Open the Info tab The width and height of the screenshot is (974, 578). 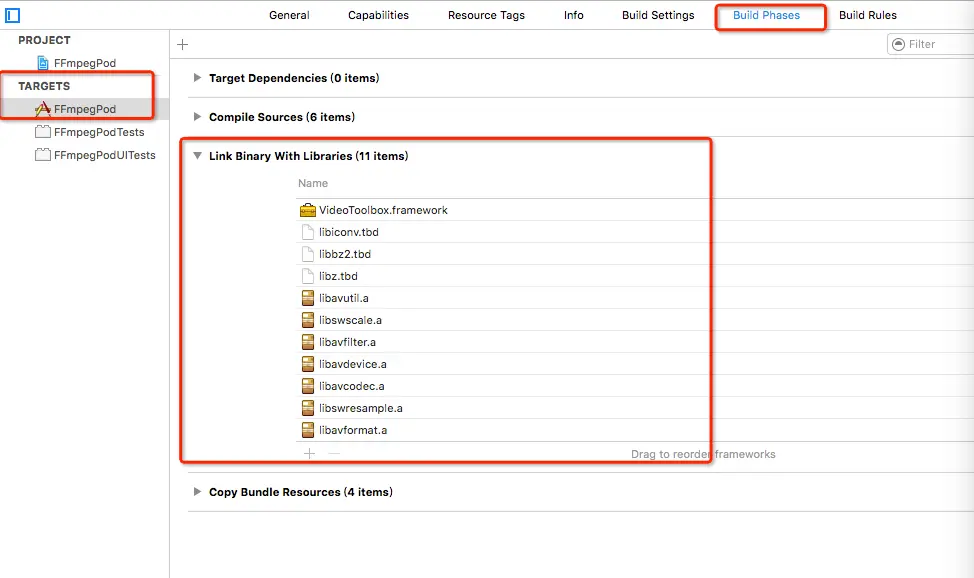coord(573,15)
